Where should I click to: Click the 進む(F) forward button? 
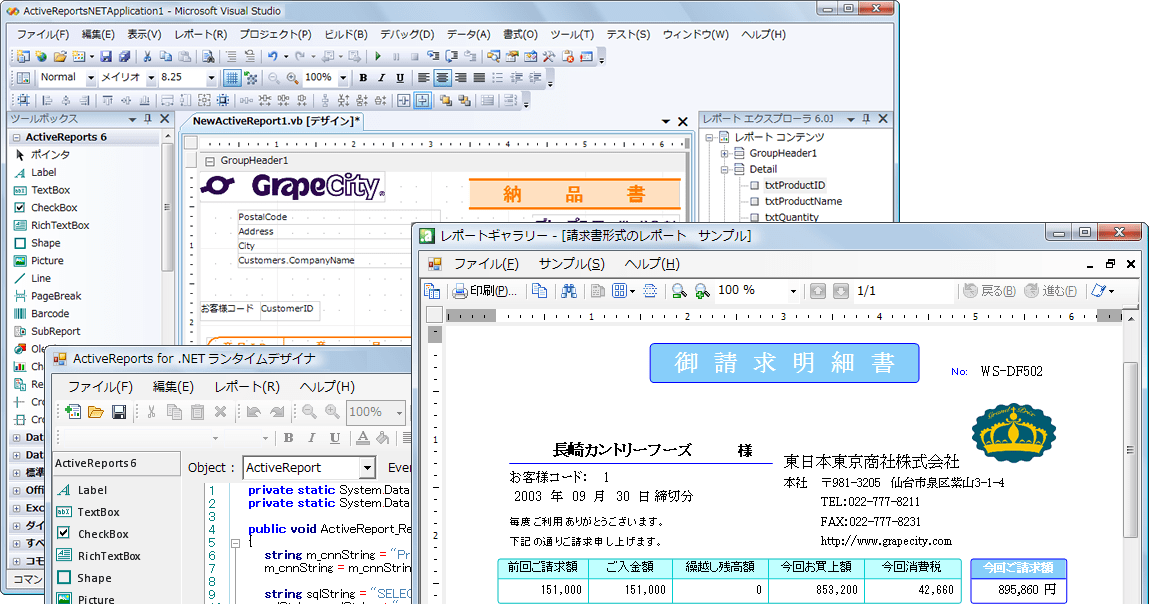[x=1050, y=291]
